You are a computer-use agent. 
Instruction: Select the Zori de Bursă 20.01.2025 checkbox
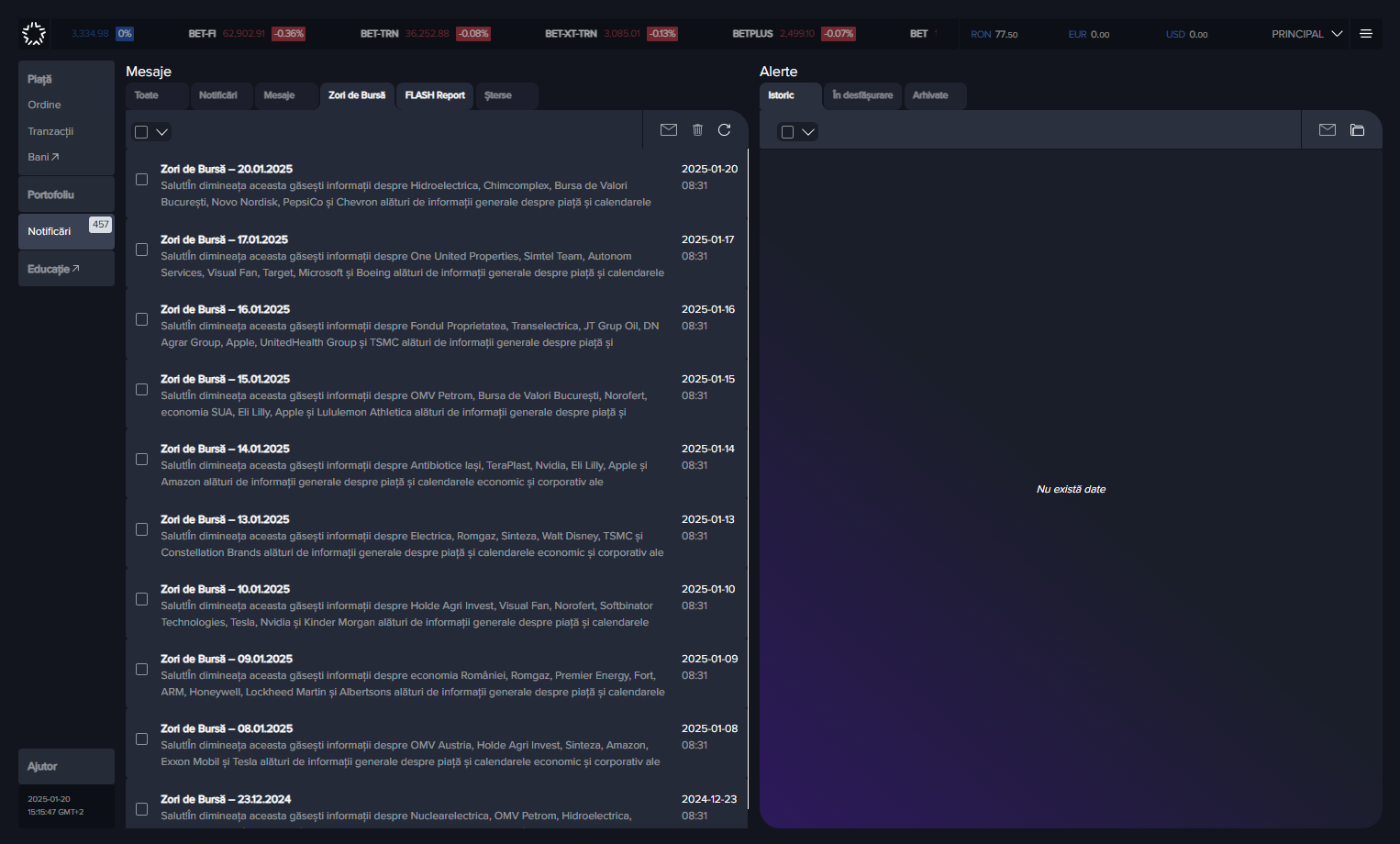click(x=141, y=180)
